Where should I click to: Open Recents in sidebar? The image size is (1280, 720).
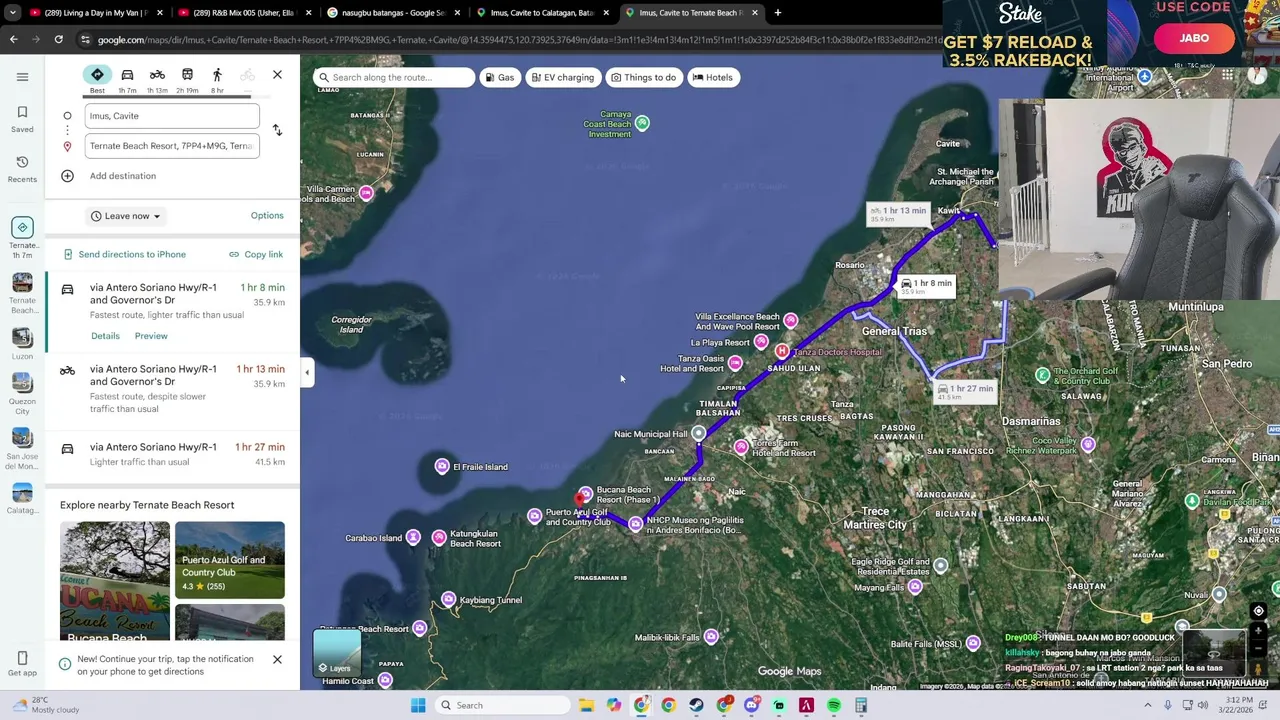(x=22, y=169)
